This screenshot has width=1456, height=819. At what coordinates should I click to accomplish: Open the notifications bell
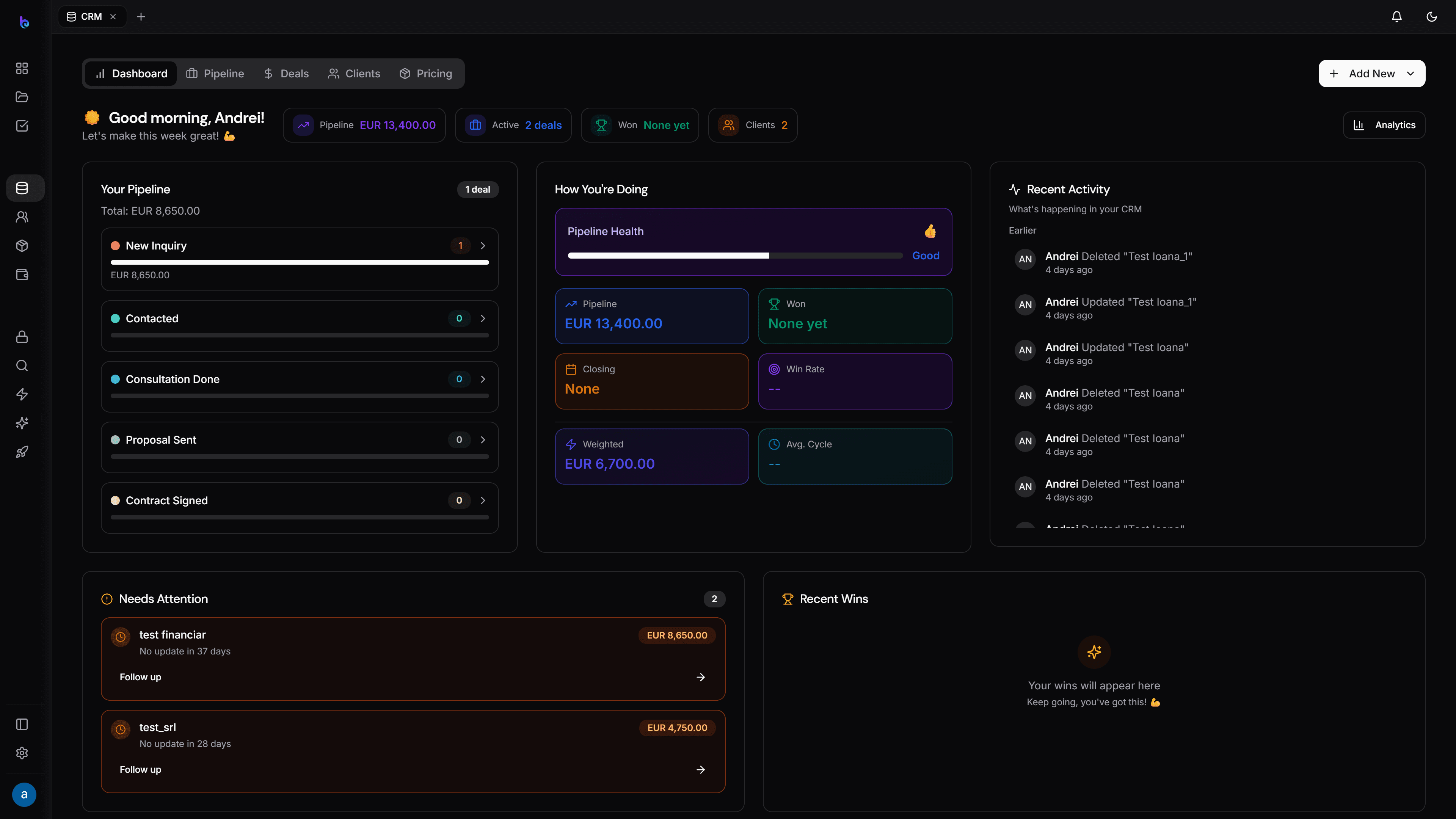point(1396,17)
